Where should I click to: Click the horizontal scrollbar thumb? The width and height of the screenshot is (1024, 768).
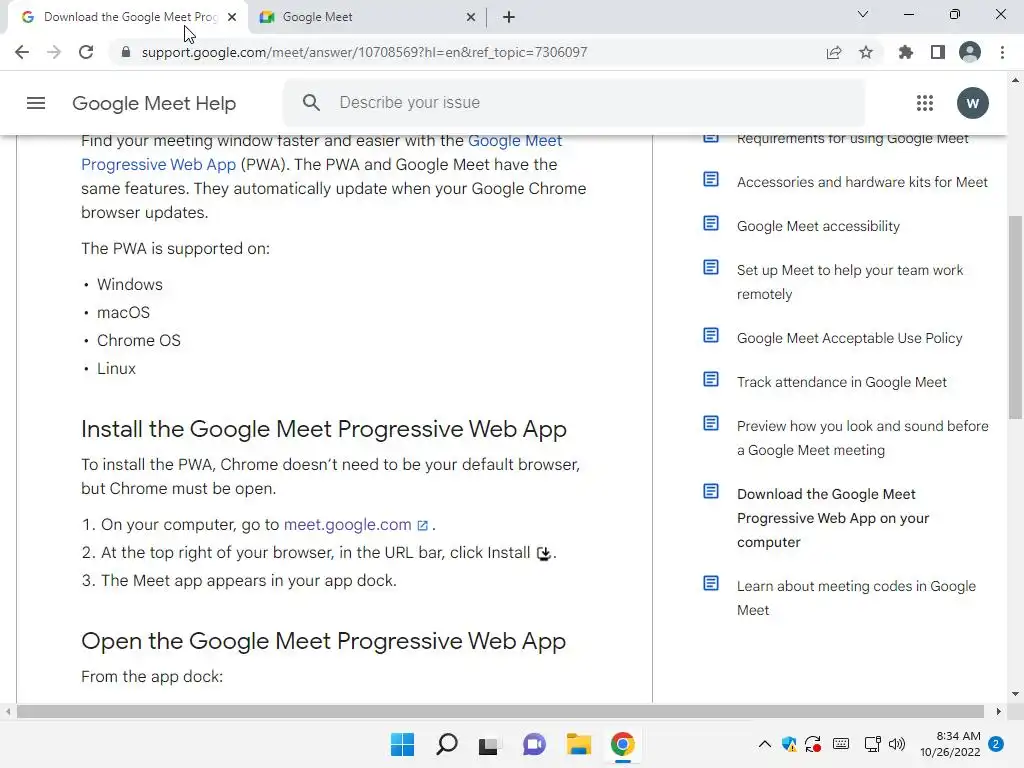point(500,712)
